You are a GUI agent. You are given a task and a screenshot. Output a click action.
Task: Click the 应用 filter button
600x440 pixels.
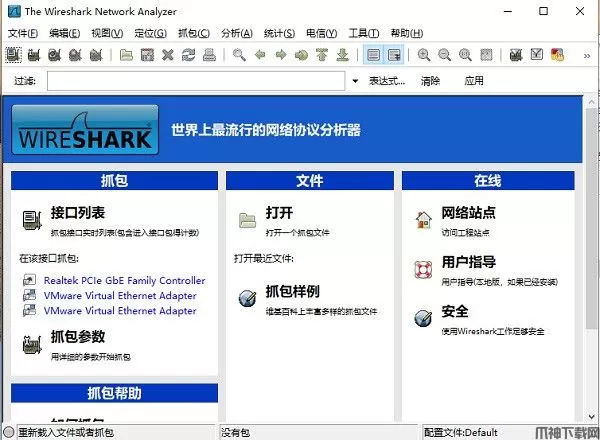[473, 80]
